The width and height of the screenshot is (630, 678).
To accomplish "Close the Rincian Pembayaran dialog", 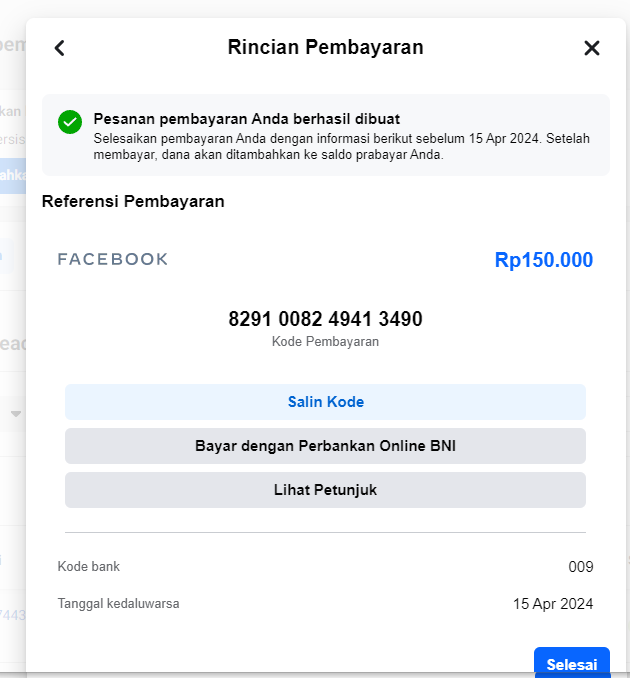I will tap(592, 48).
